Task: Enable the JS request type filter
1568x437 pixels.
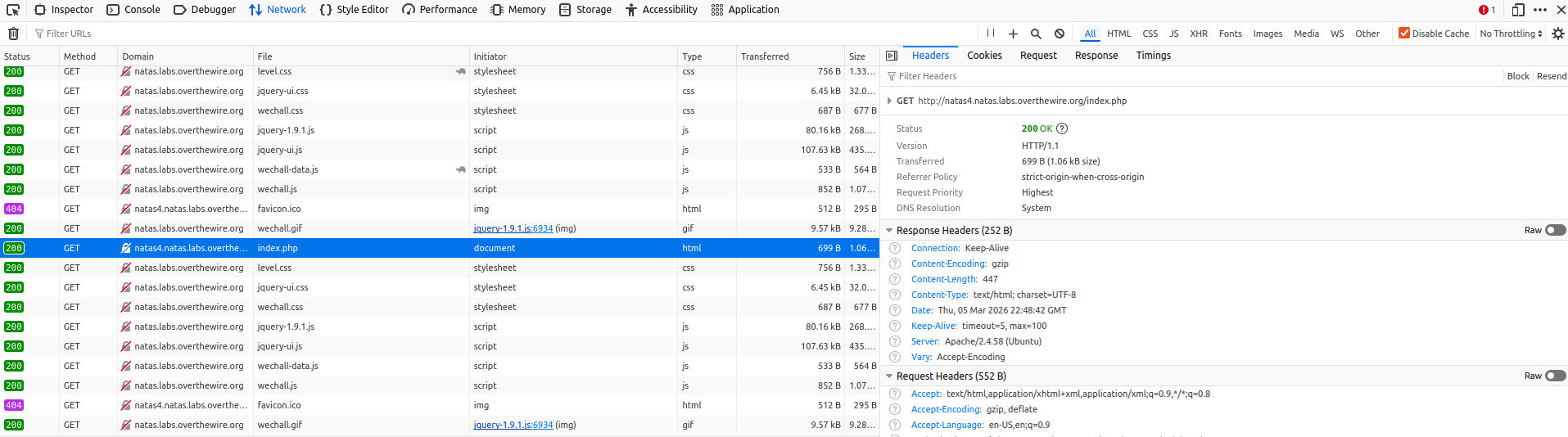Action: (x=1173, y=34)
